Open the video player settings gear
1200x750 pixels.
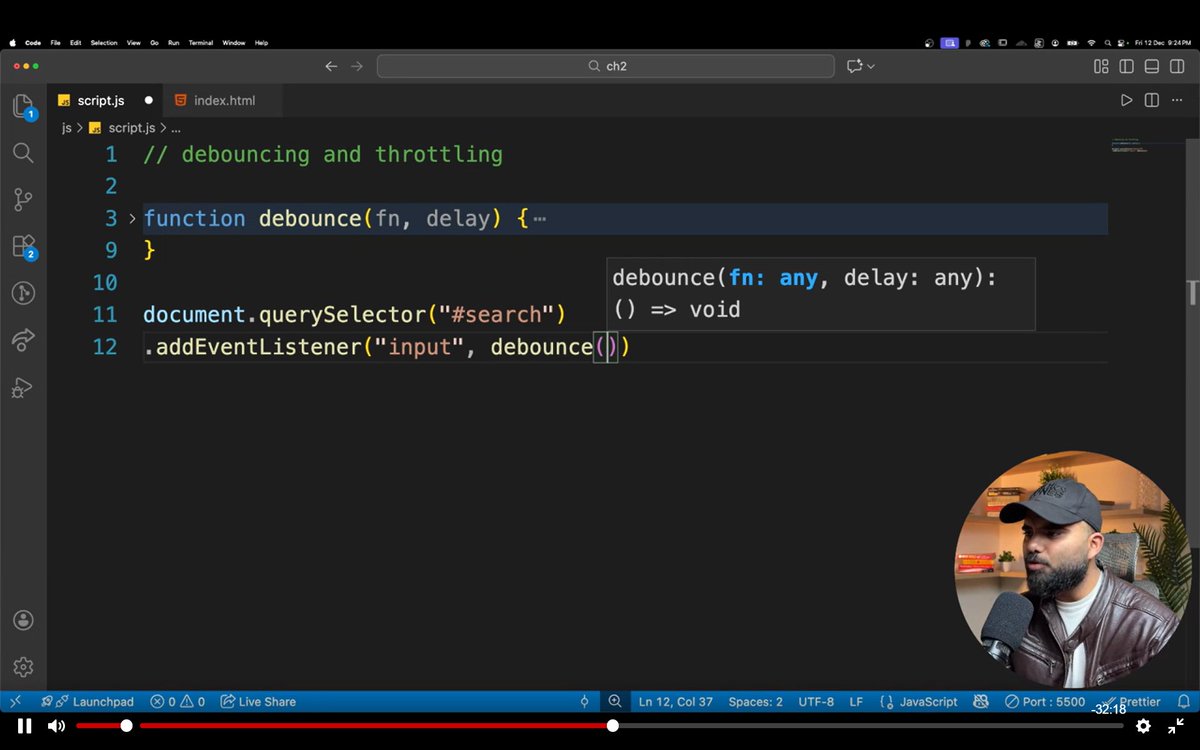coord(1143,726)
